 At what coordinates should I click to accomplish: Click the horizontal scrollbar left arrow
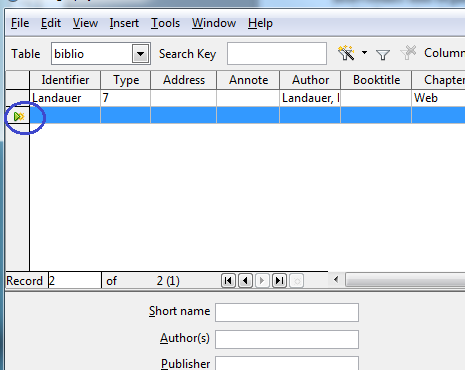click(336, 280)
